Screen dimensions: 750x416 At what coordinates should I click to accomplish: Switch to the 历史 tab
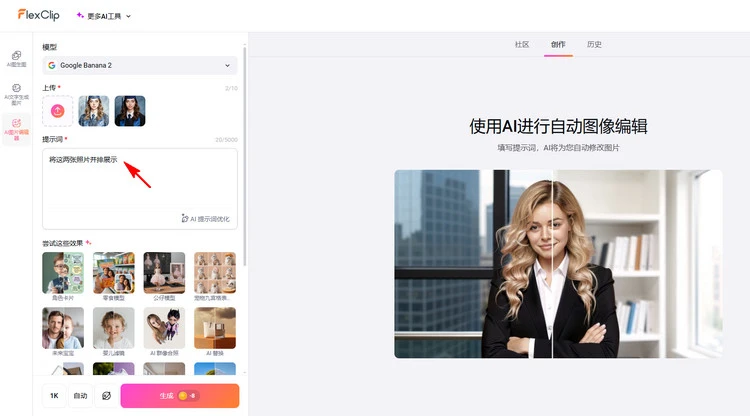point(594,45)
